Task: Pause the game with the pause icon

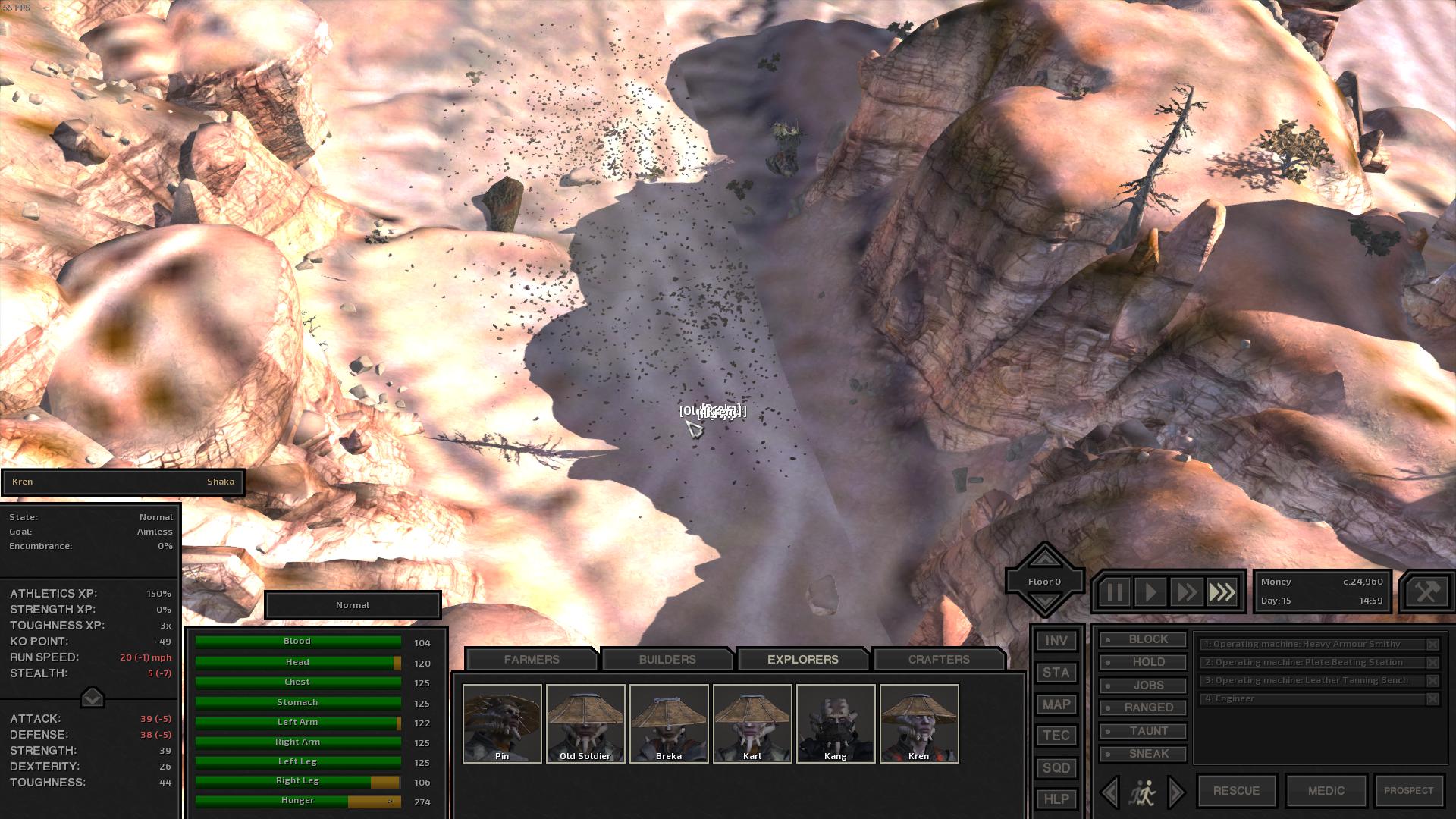Action: coord(1114,592)
